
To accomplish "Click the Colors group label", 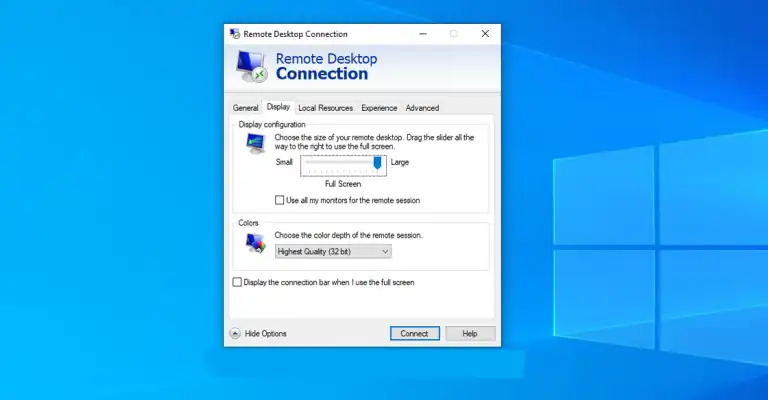I will coord(248,223).
